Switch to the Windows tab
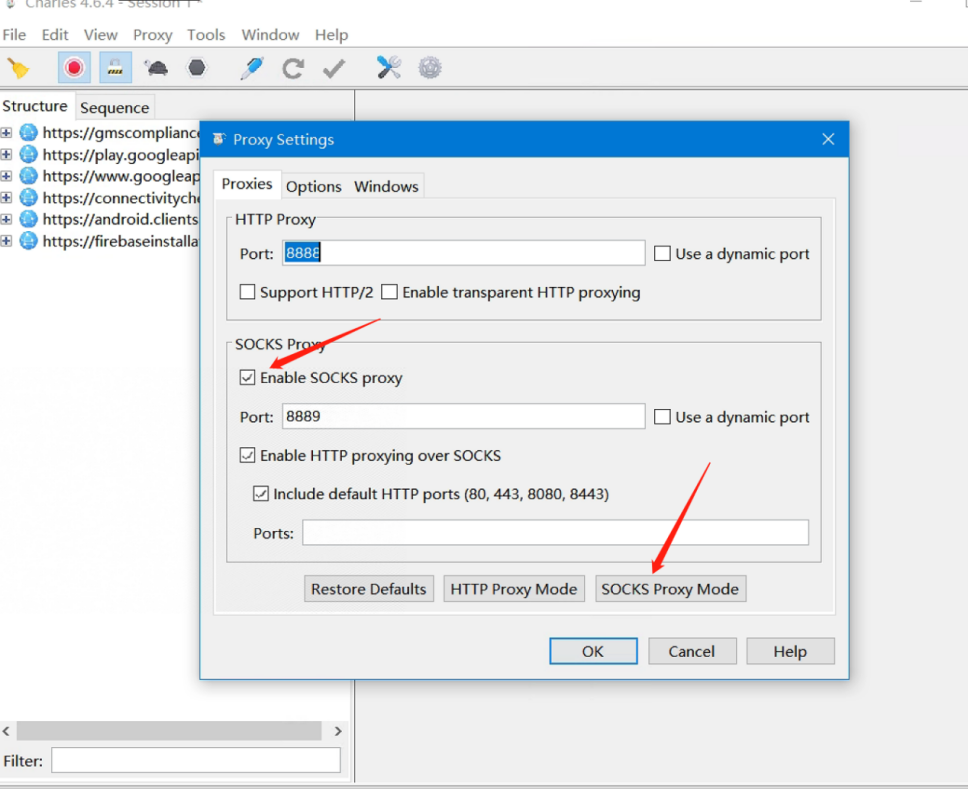The height and width of the screenshot is (790, 969). [x=386, y=186]
